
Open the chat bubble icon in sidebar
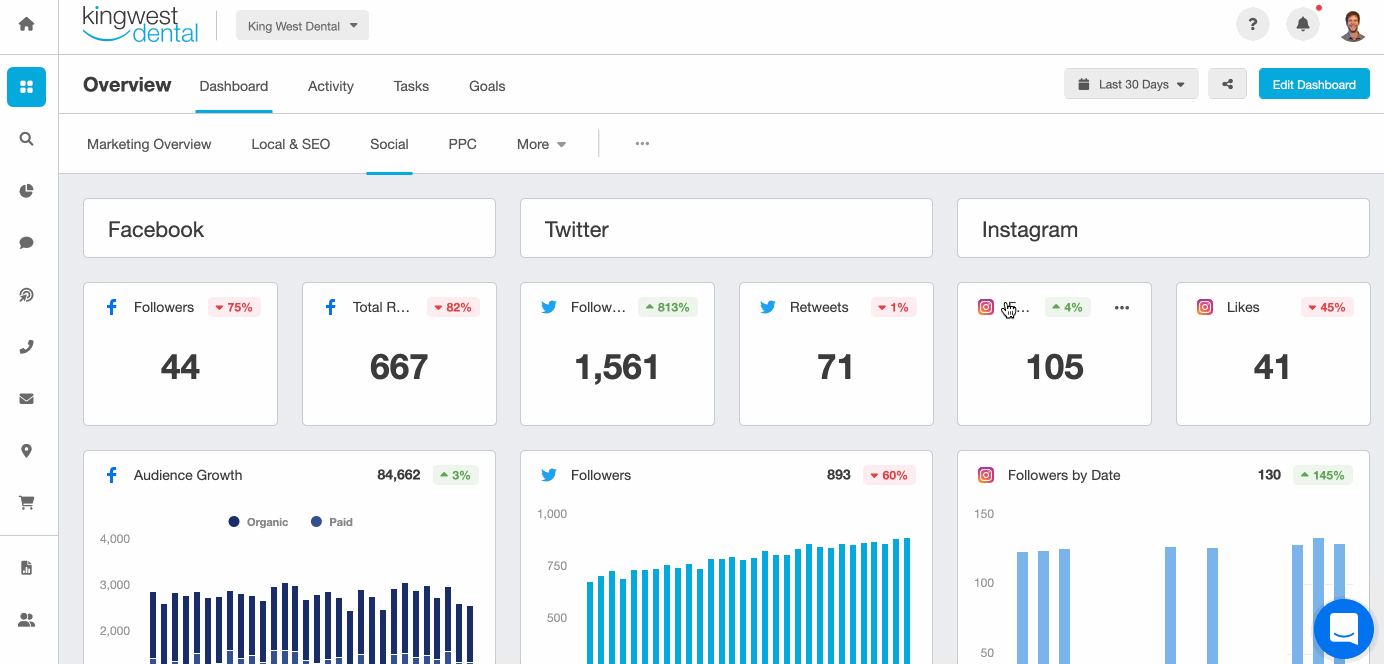[27, 243]
